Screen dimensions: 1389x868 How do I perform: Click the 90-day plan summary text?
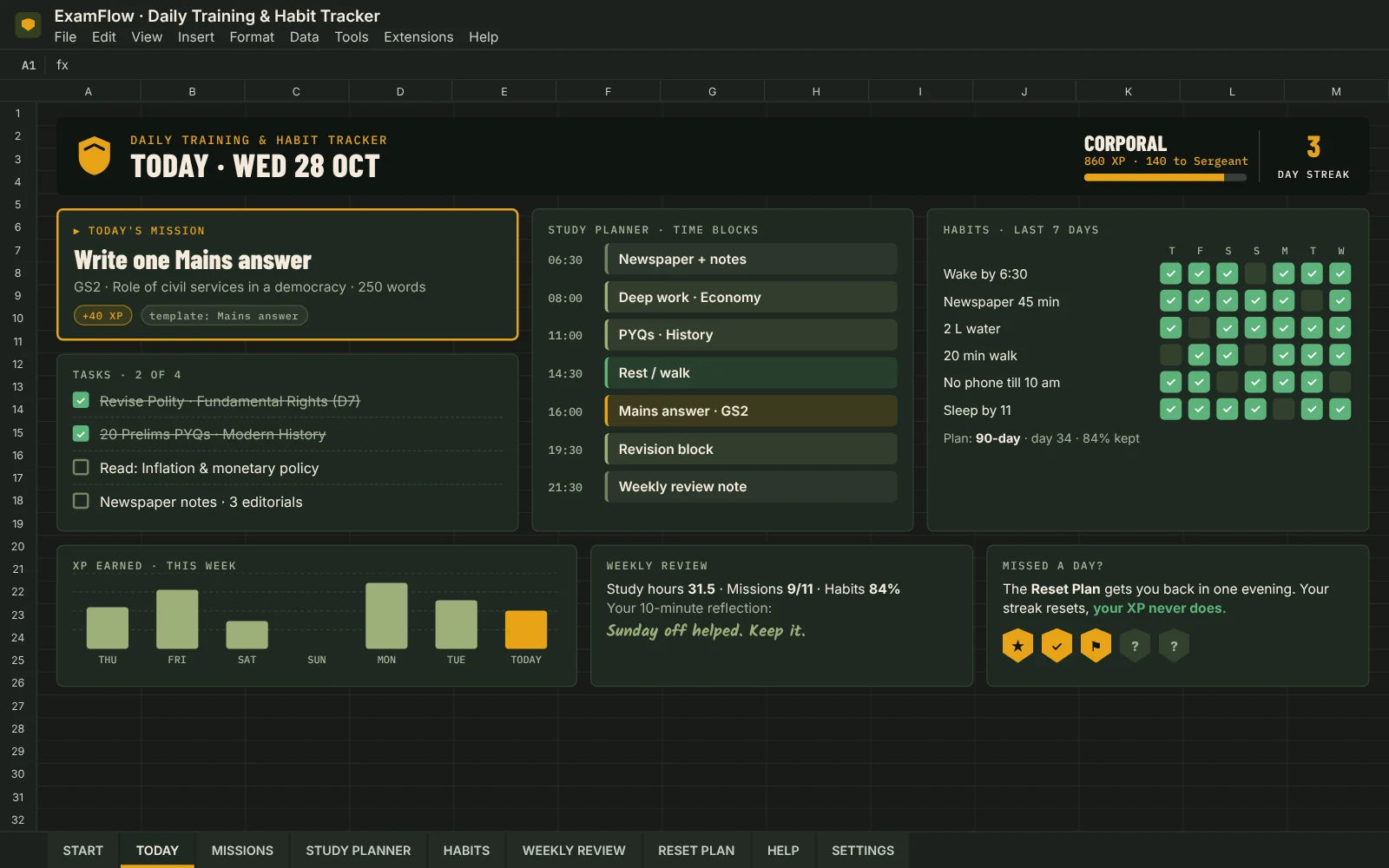pyautogui.click(x=1041, y=438)
